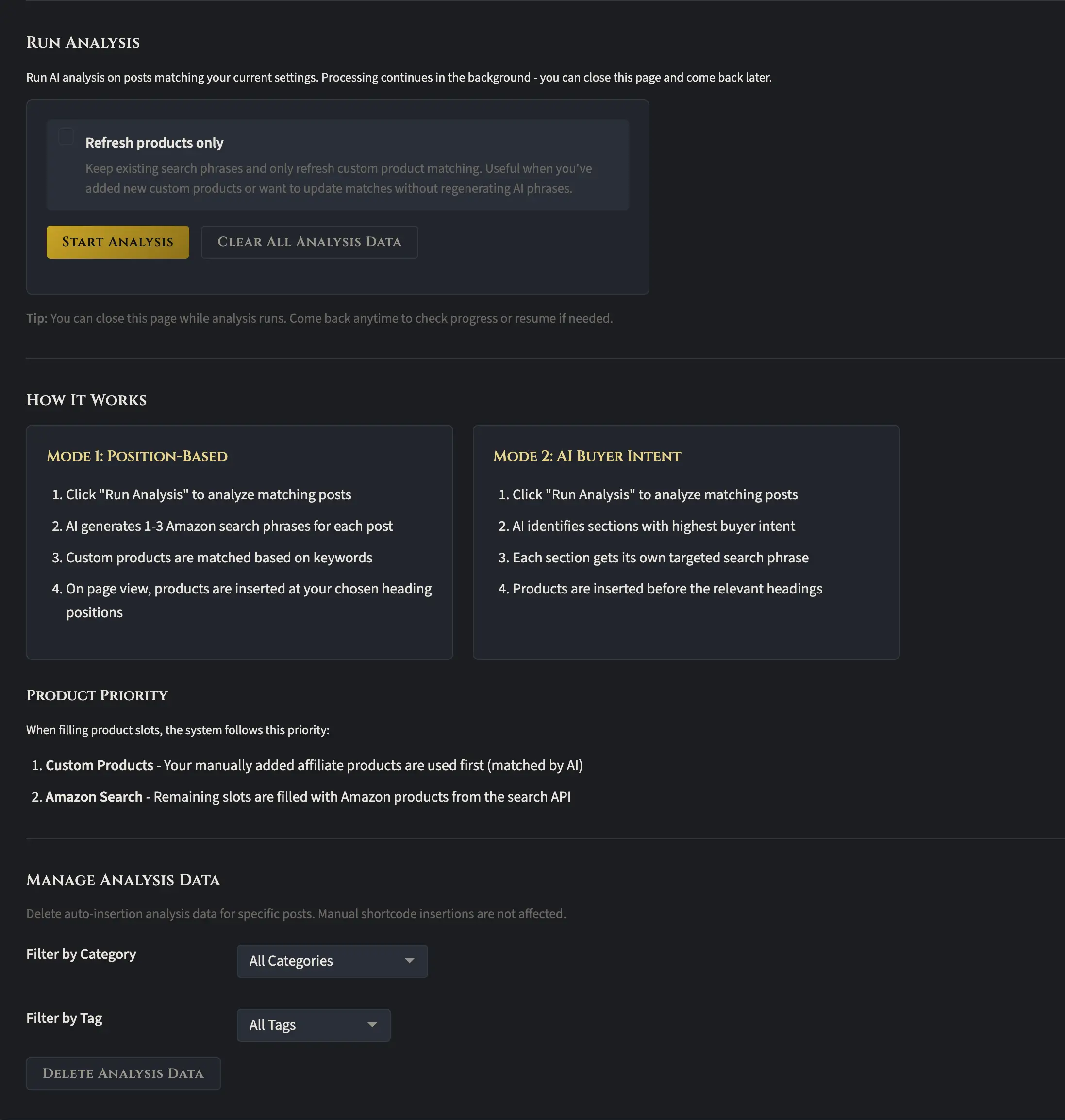Click the bold Amazon Search text
1065x1120 pixels.
[94, 797]
